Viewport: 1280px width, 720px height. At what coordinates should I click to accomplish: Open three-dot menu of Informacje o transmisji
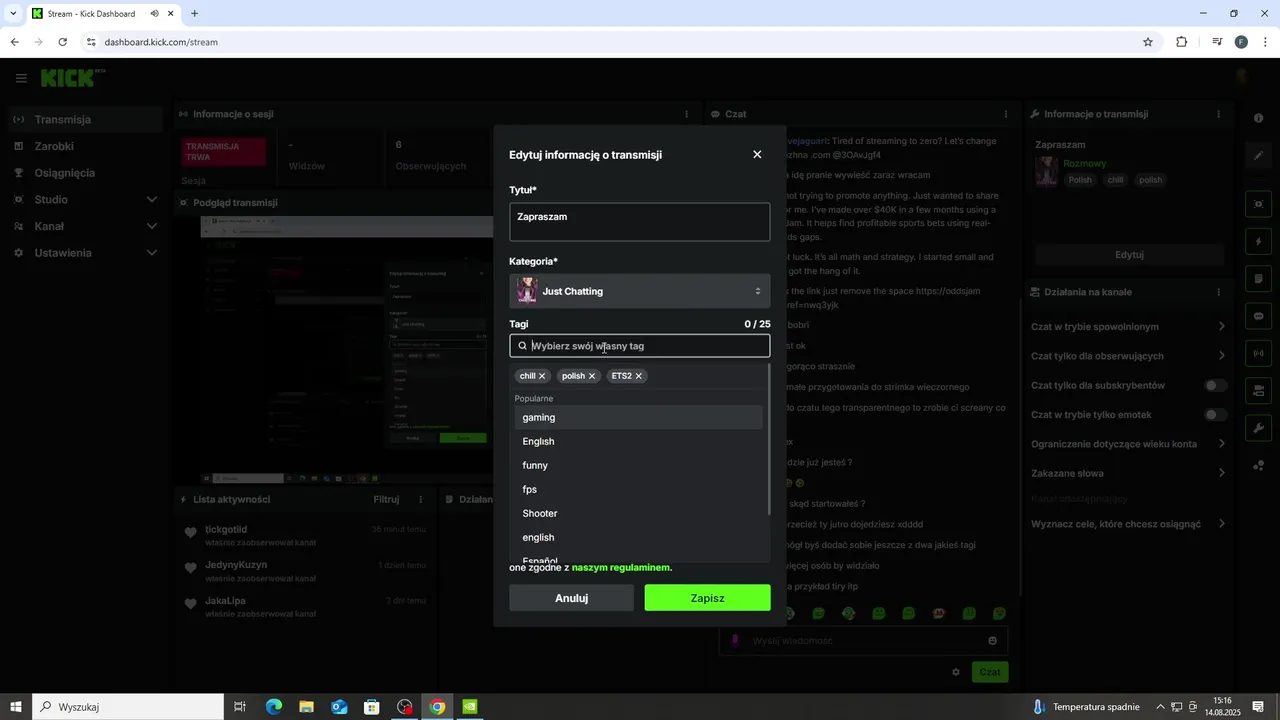(1218, 114)
